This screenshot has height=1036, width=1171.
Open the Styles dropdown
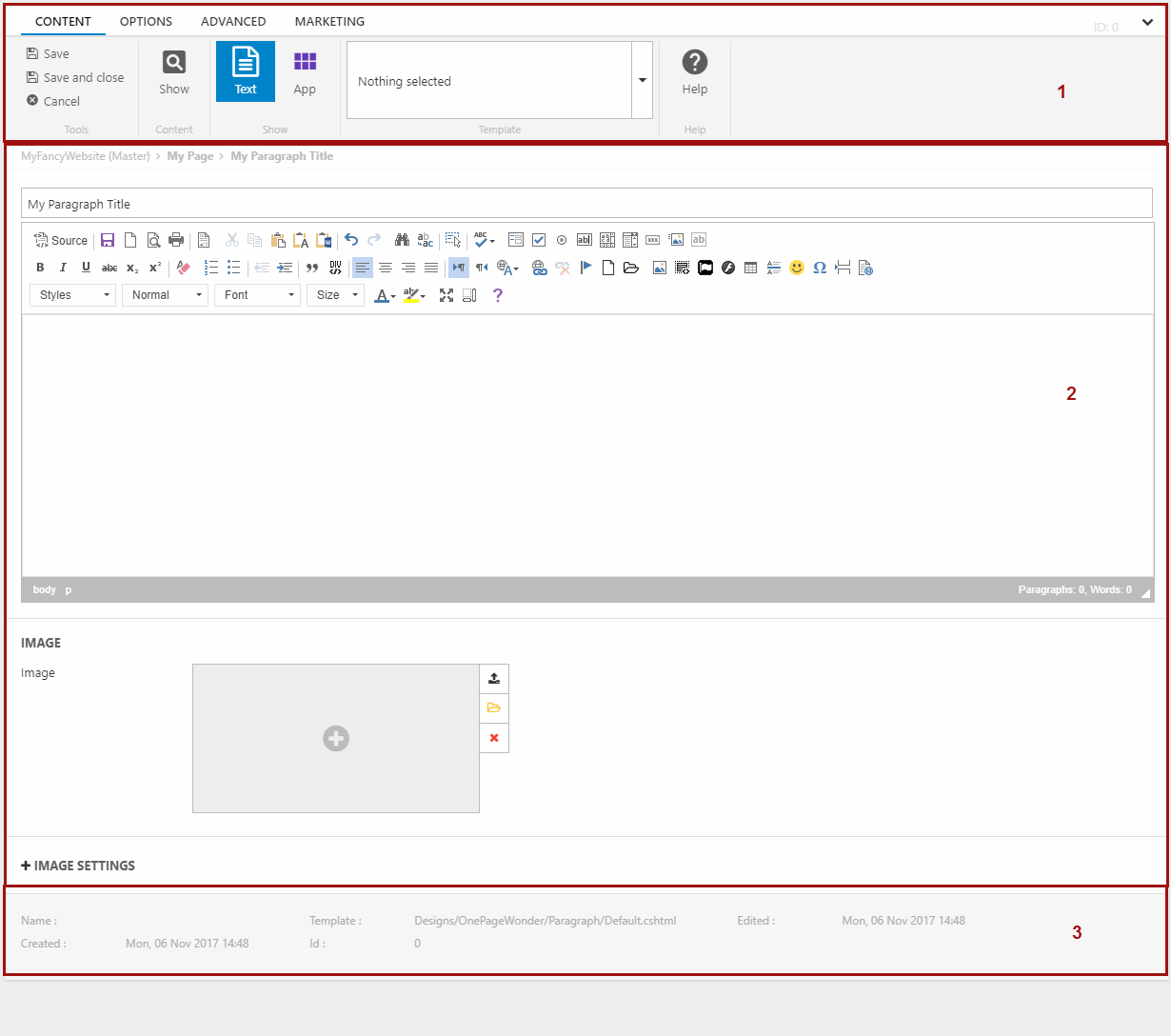tap(73, 295)
